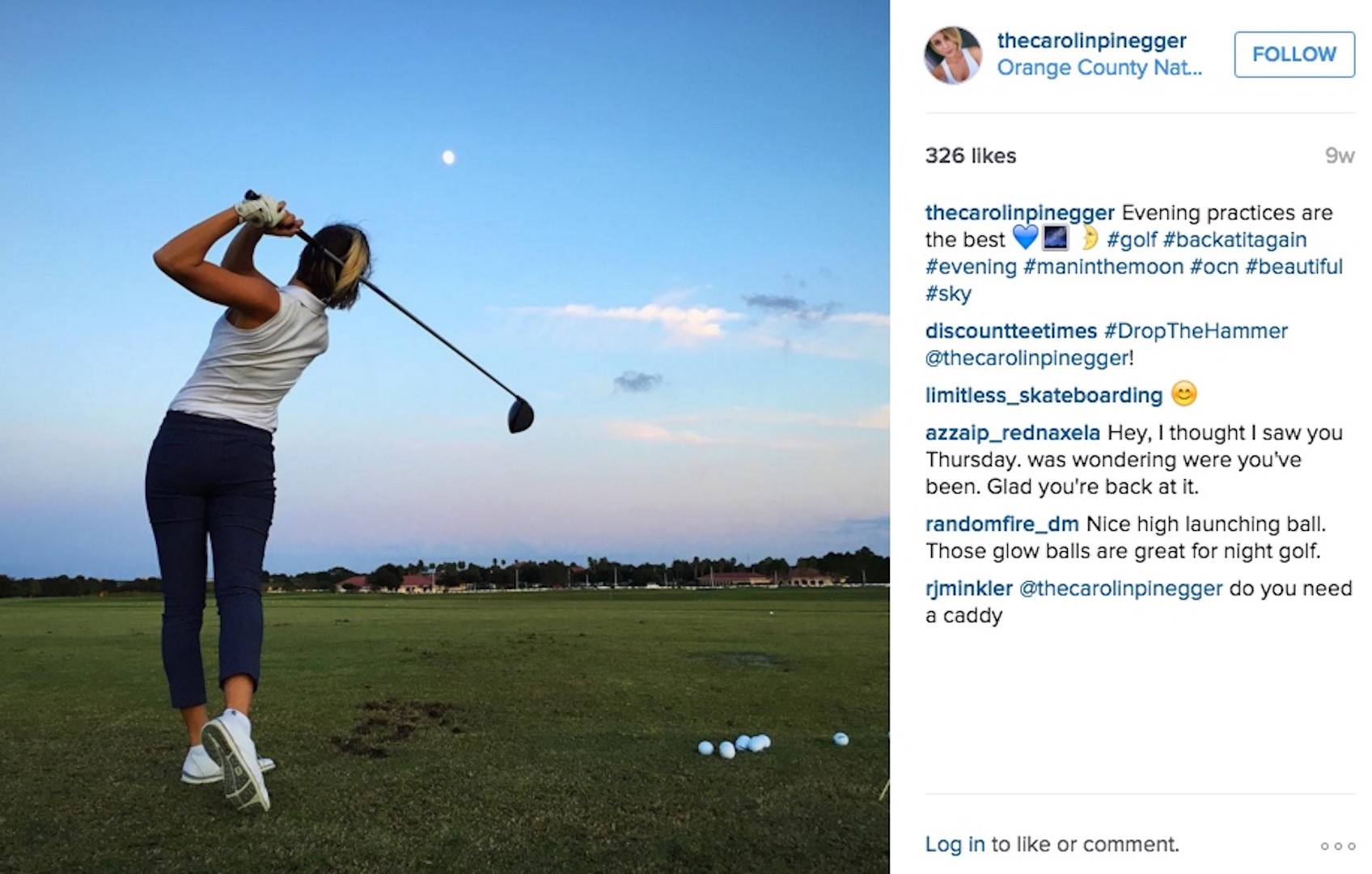Open the #golf hashtag
The height and width of the screenshot is (874, 1372).
pyautogui.click(x=1132, y=240)
